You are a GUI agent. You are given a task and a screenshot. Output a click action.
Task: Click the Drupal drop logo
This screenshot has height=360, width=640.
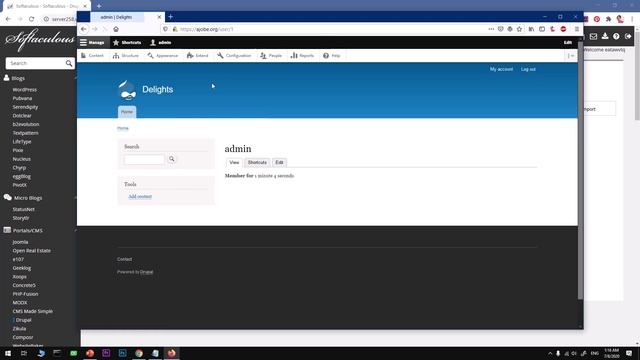pos(127,90)
